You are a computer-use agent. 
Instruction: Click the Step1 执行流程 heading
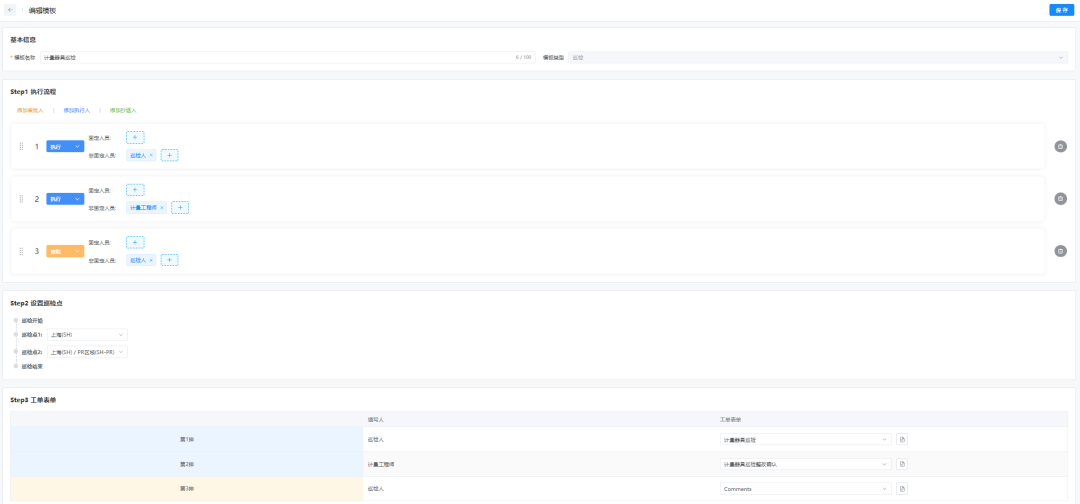click(34, 92)
